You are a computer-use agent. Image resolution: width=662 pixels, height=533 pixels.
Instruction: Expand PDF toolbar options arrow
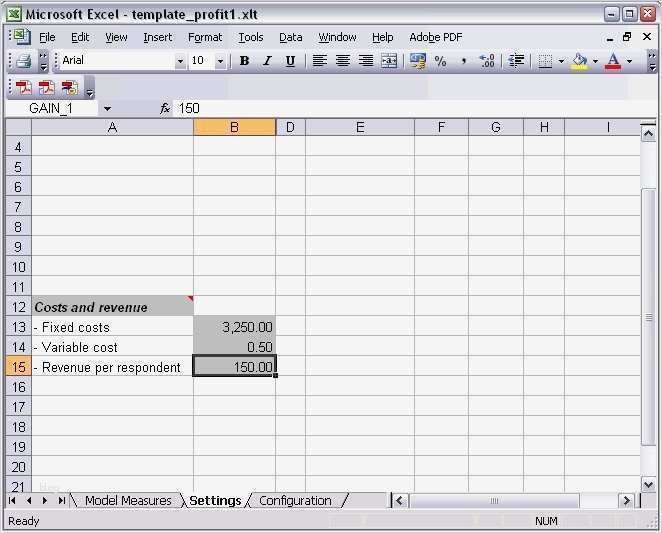90,90
